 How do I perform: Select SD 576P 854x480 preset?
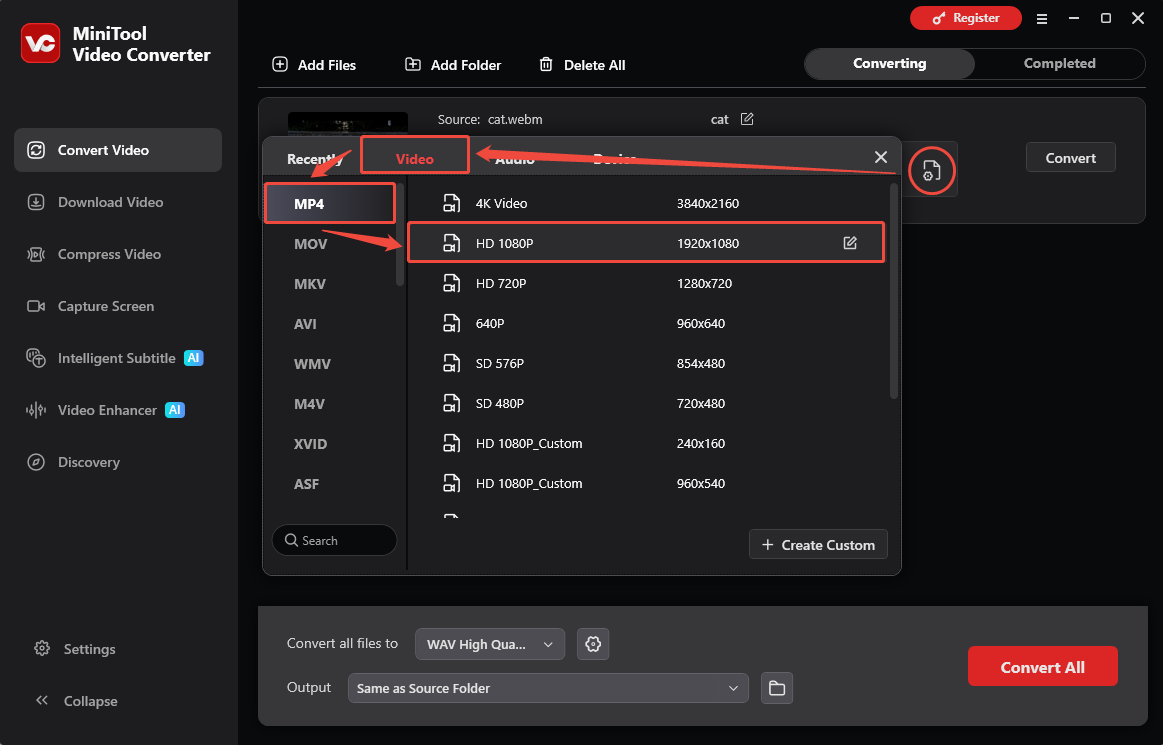646,364
